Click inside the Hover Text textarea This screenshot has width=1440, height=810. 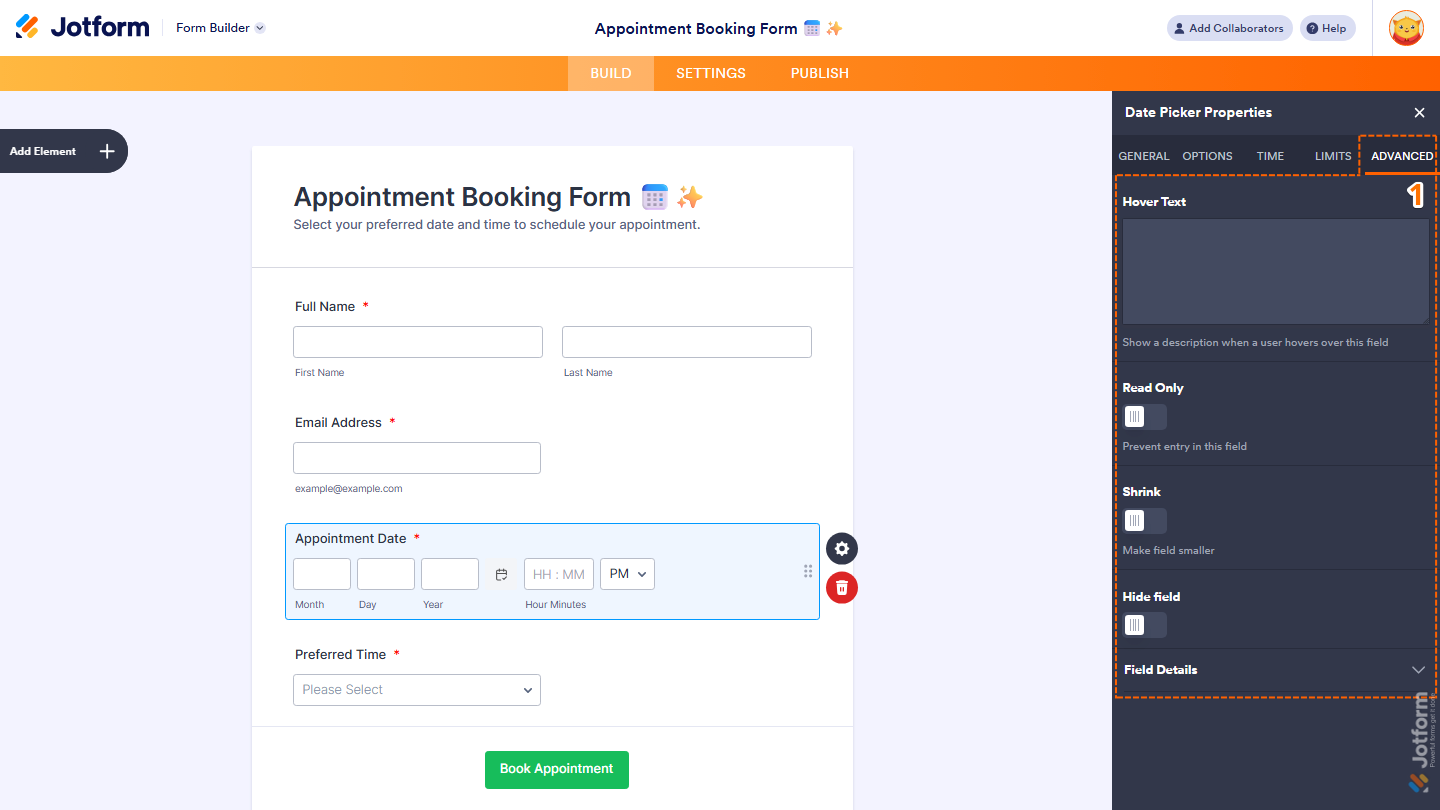point(1275,271)
